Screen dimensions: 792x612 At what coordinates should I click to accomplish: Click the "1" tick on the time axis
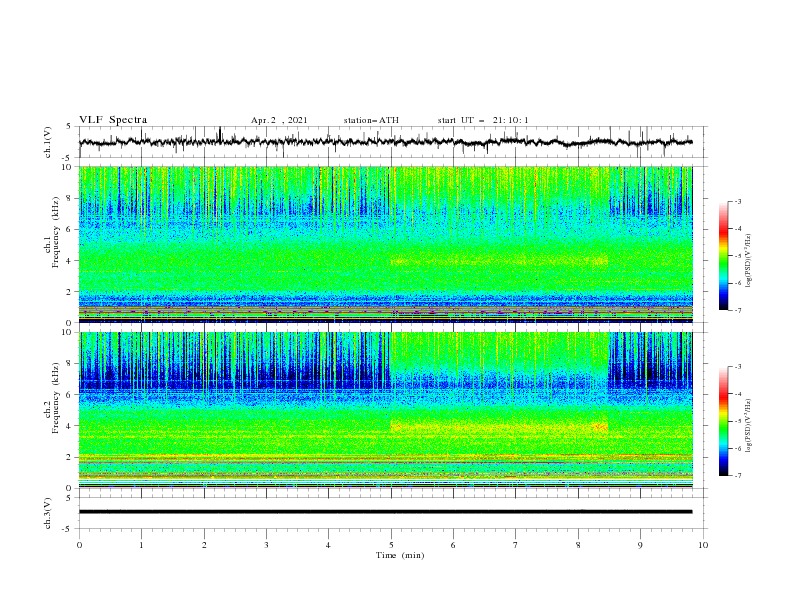click(x=141, y=545)
